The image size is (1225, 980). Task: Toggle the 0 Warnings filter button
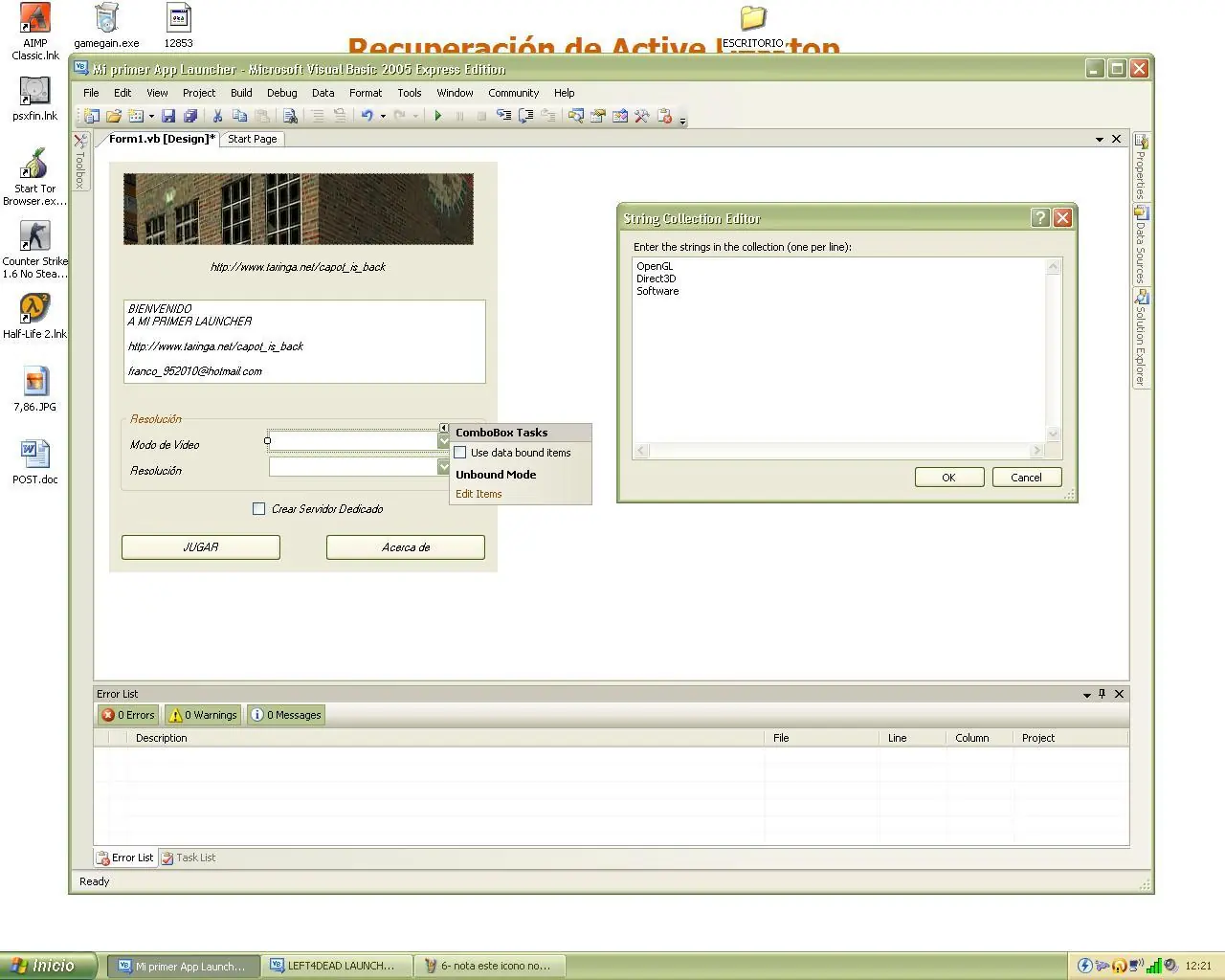(x=203, y=715)
